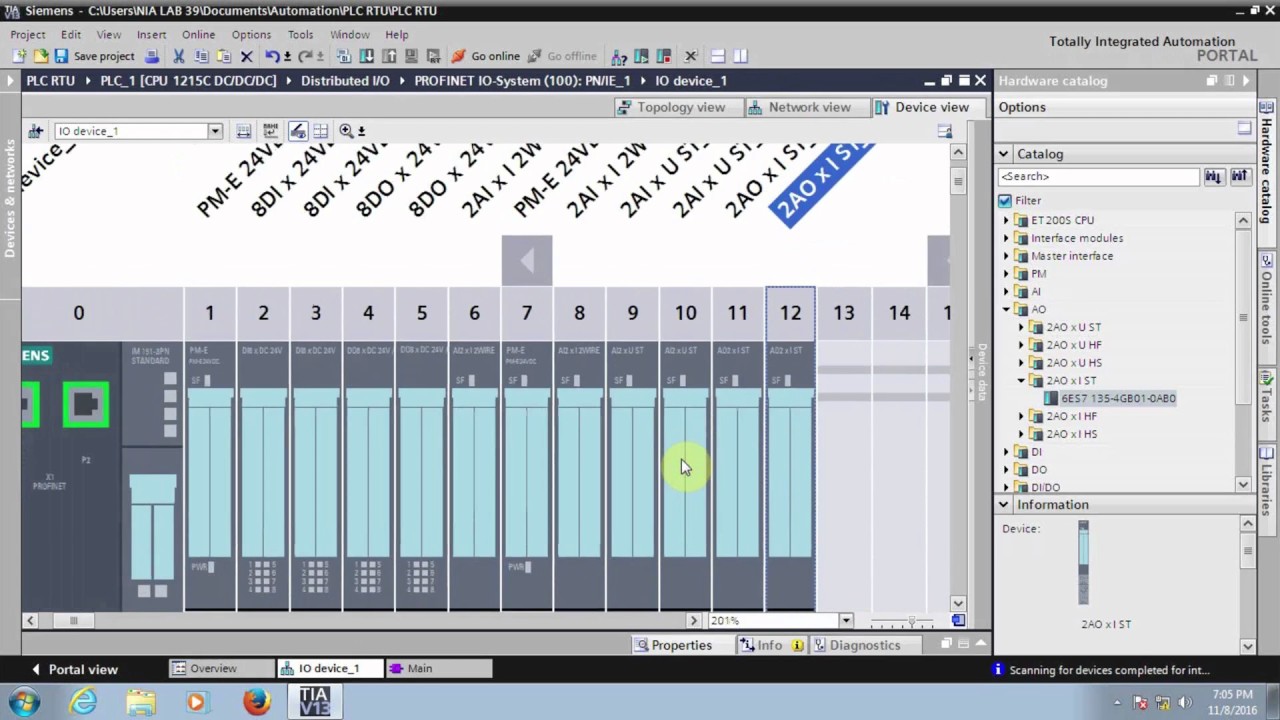Compile the project icon
The width and height of the screenshot is (1280, 720).
pyautogui.click(x=344, y=56)
